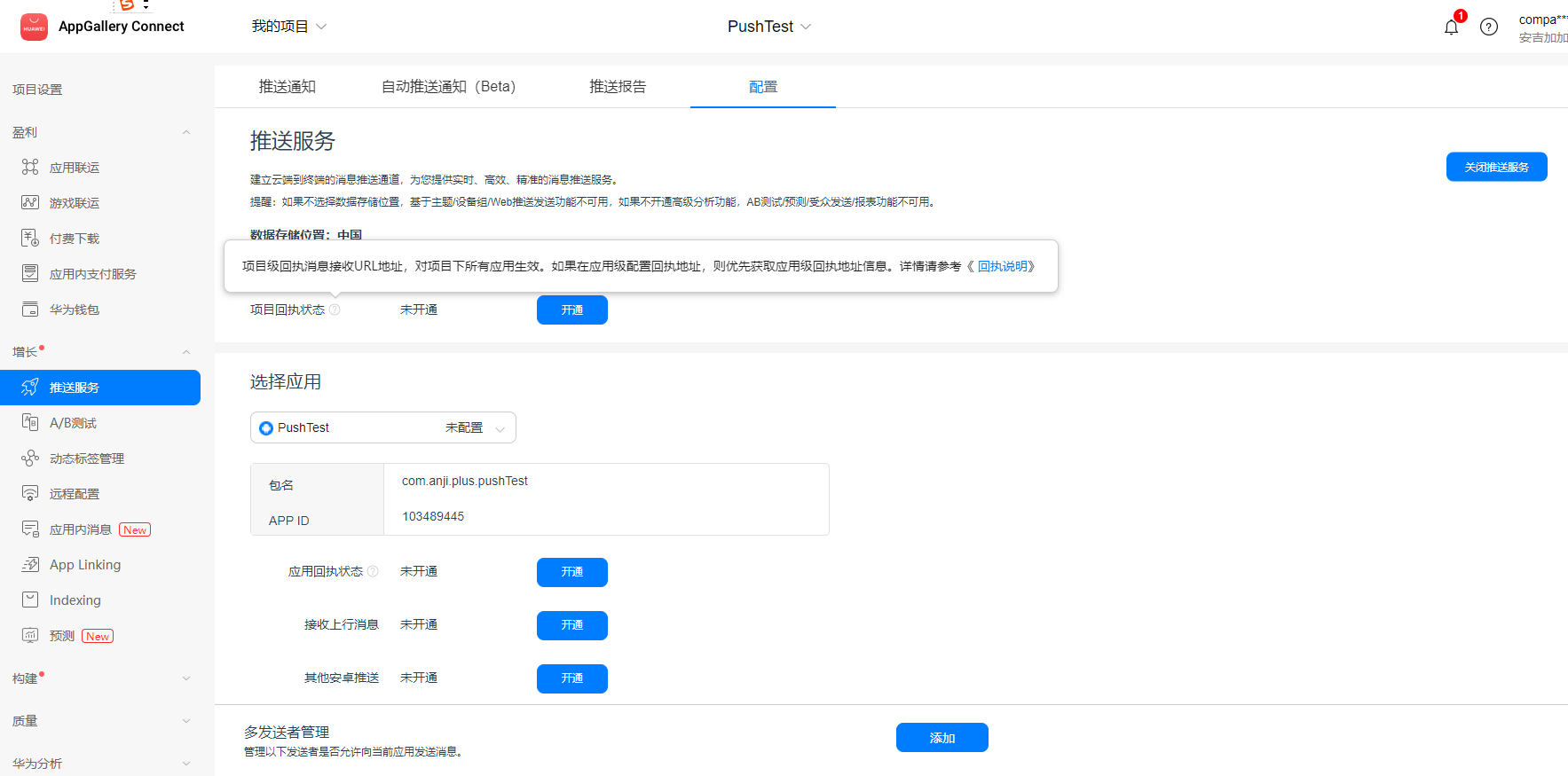1568x776 pixels.
Task: Click the 应用联运 sidebar icon
Action: (x=30, y=167)
